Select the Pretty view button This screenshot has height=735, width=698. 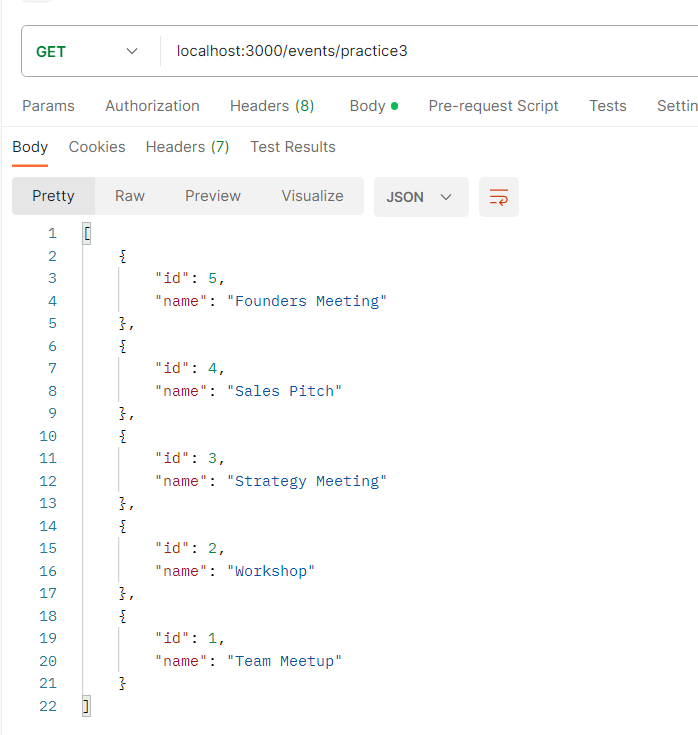[x=53, y=196]
